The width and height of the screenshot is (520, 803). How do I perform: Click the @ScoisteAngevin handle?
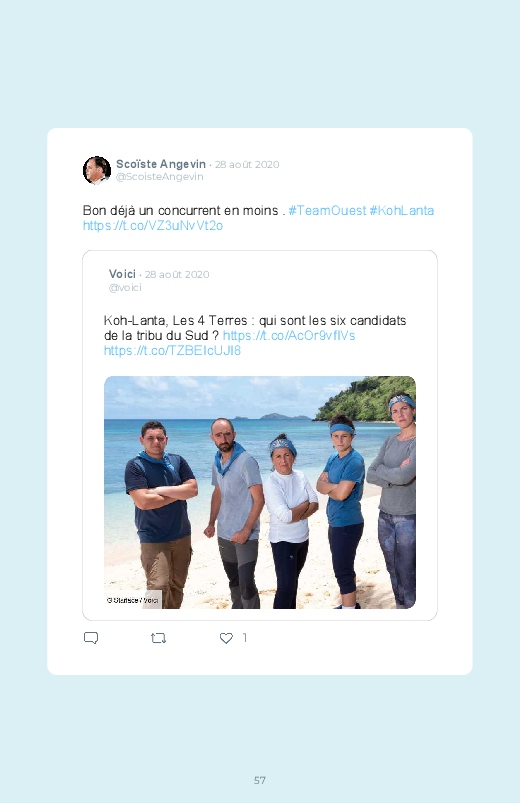pos(159,177)
